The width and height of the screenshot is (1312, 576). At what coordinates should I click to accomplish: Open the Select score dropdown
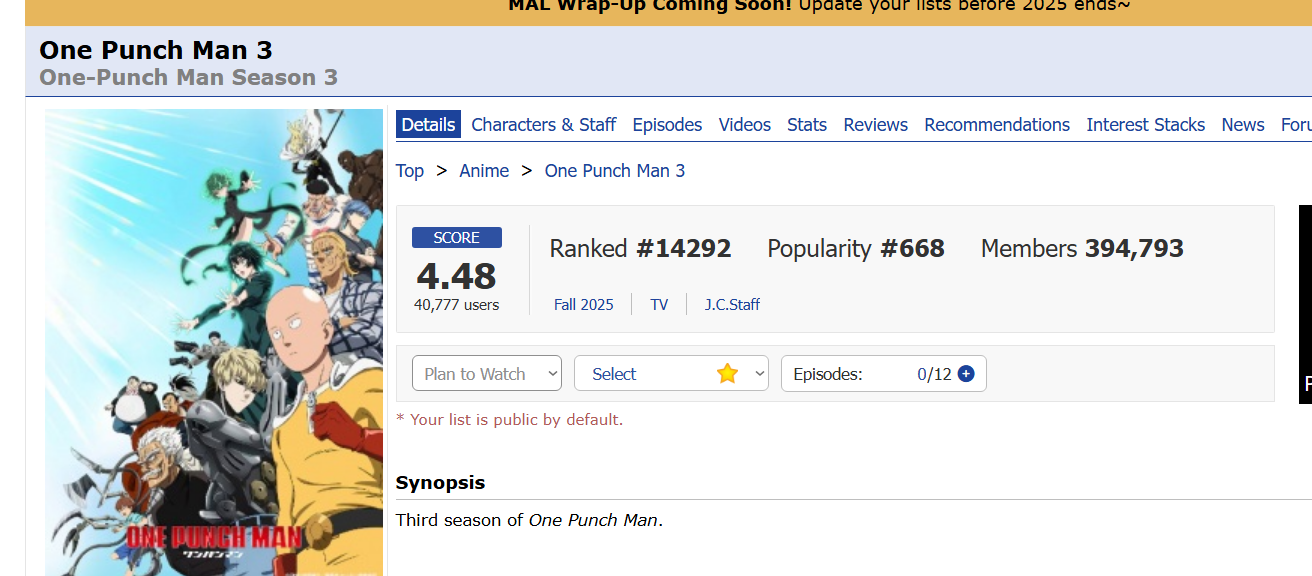[671, 374]
